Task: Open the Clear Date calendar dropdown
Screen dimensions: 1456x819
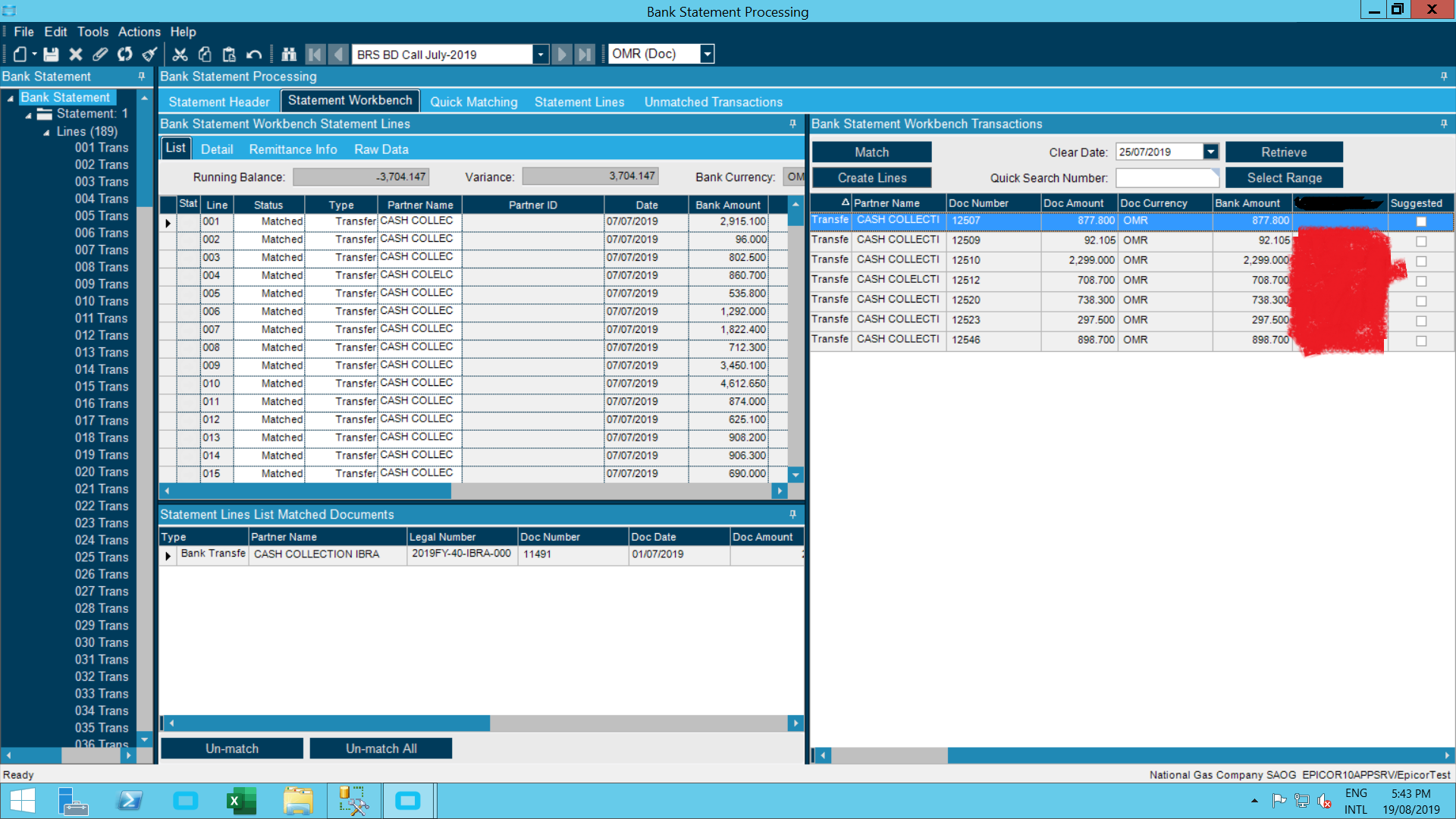Action: (1211, 152)
